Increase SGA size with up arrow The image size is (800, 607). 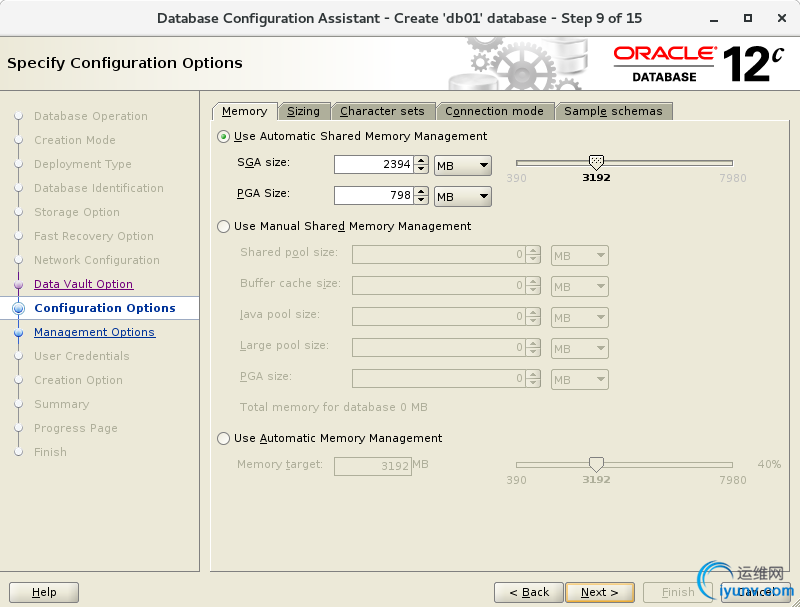tap(421, 160)
